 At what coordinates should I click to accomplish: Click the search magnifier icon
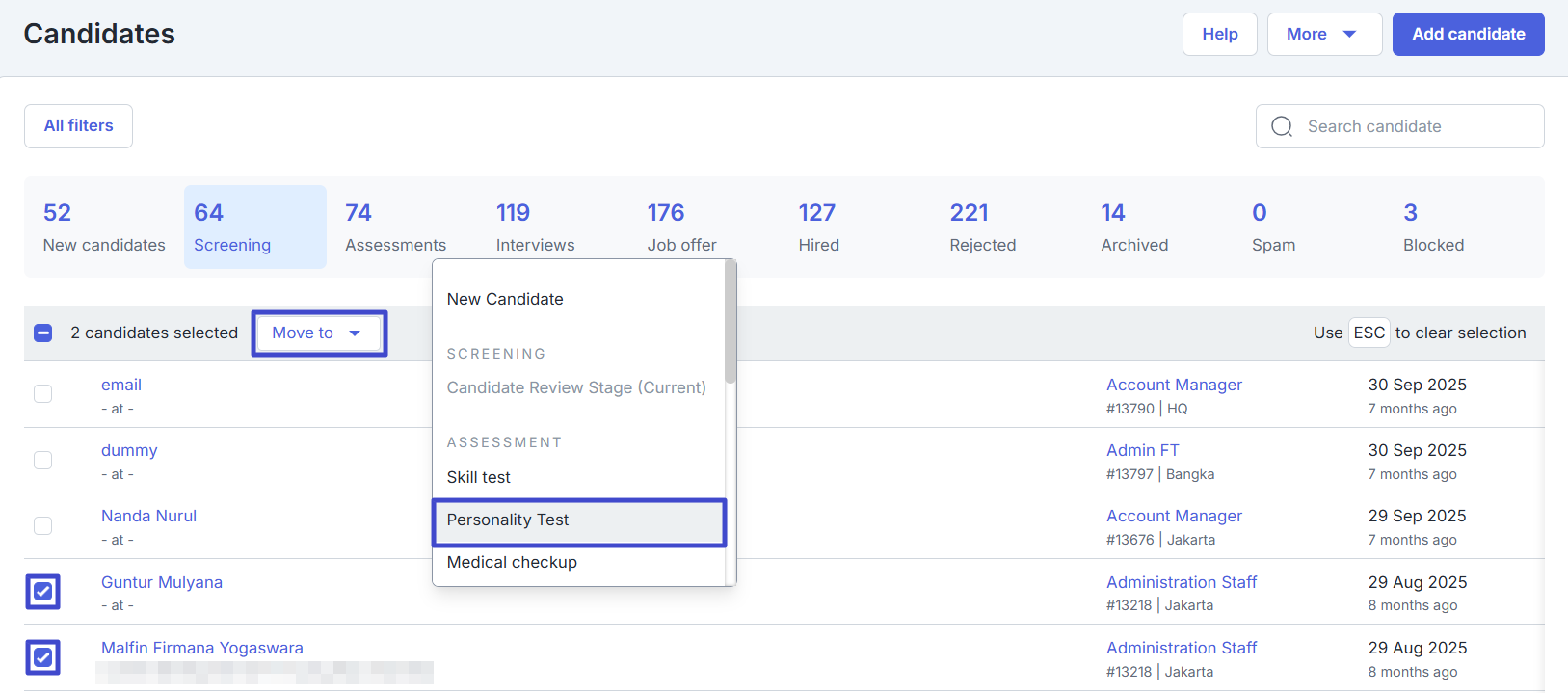coord(1282,126)
